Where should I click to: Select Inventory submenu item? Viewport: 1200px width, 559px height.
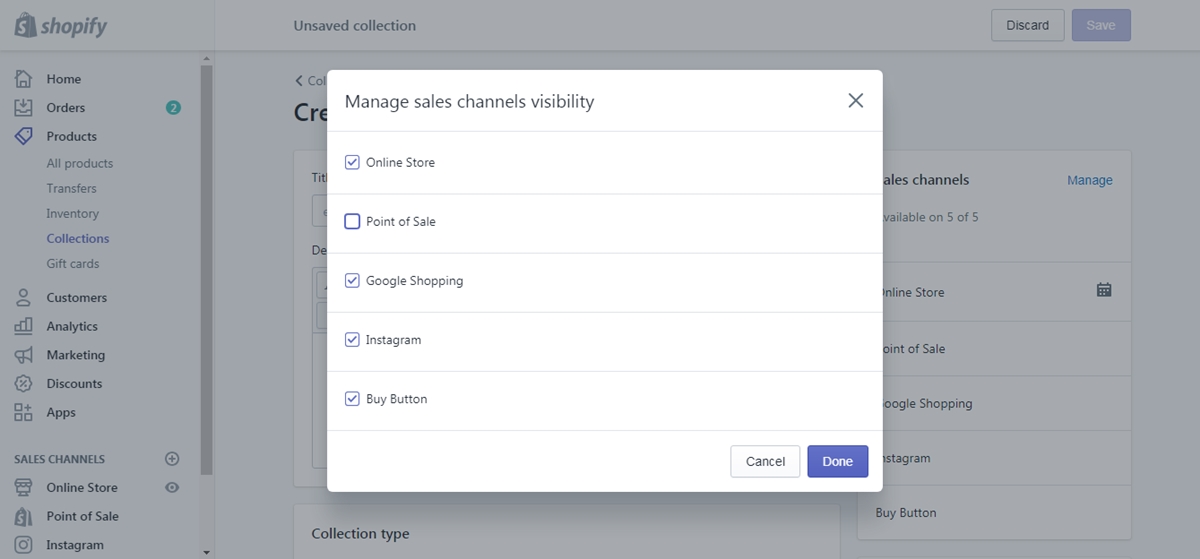[73, 213]
